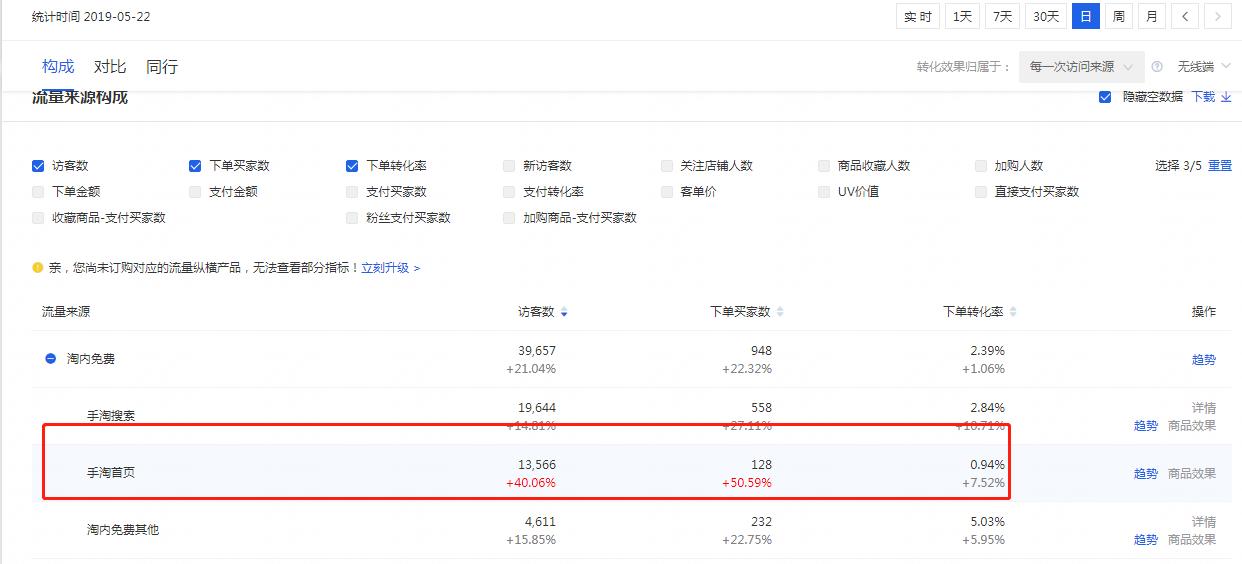Open 趋势 for 淘内免费其他 row
Screen dimensions: 1242x564
pos(1146,540)
